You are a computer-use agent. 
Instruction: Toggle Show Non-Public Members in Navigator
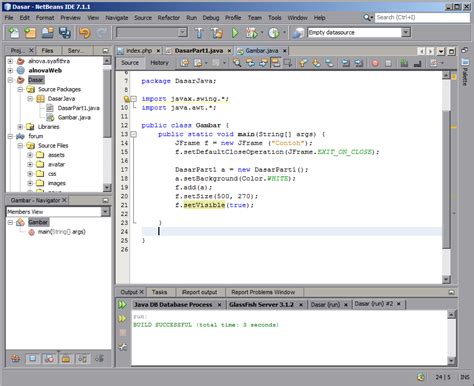[x=66, y=358]
